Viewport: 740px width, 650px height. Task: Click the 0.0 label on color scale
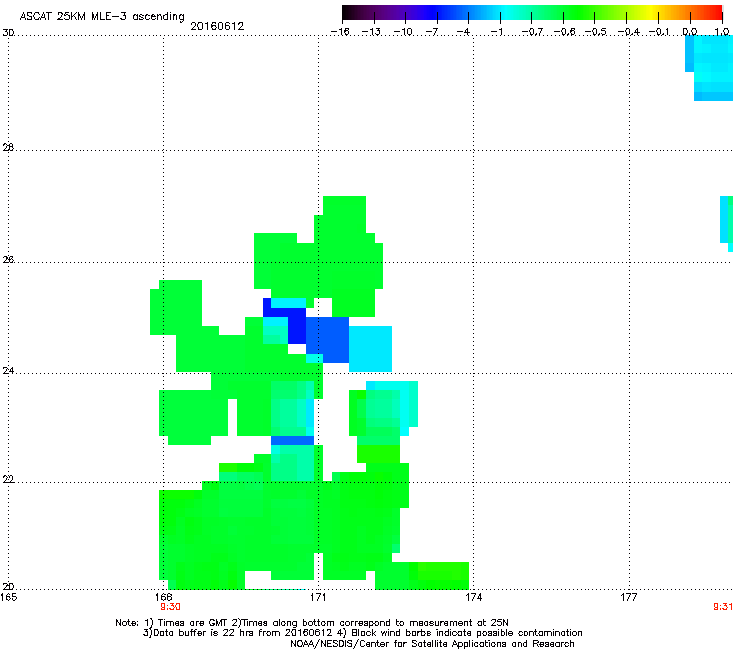coord(690,32)
